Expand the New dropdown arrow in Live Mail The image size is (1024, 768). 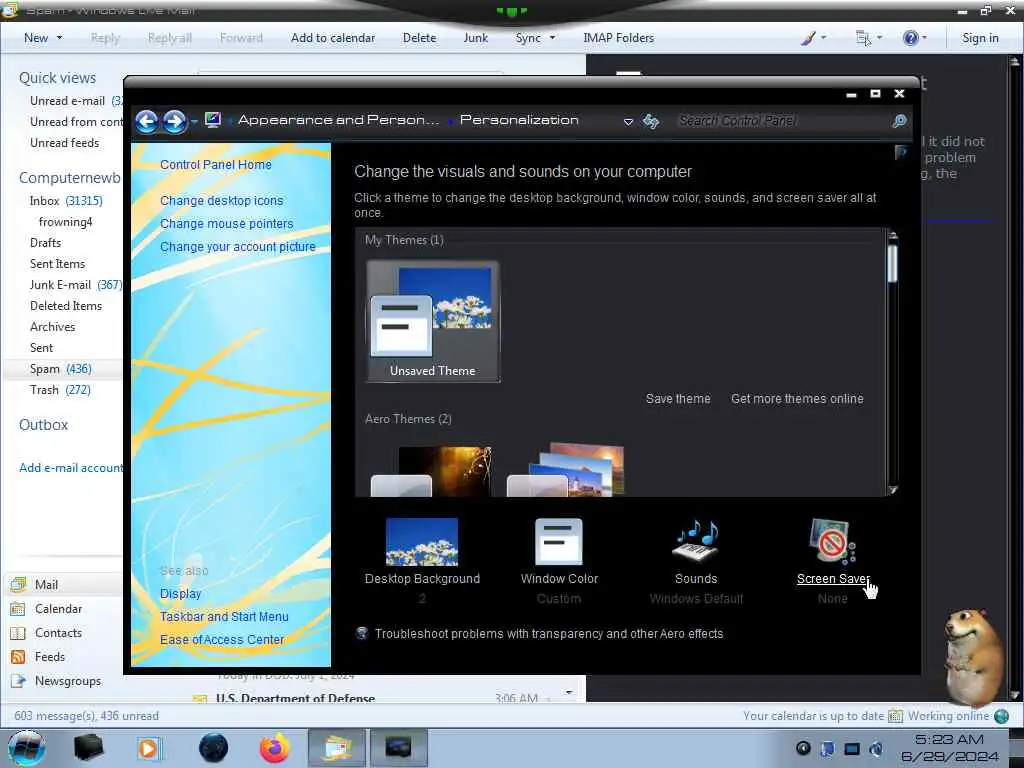coord(59,38)
